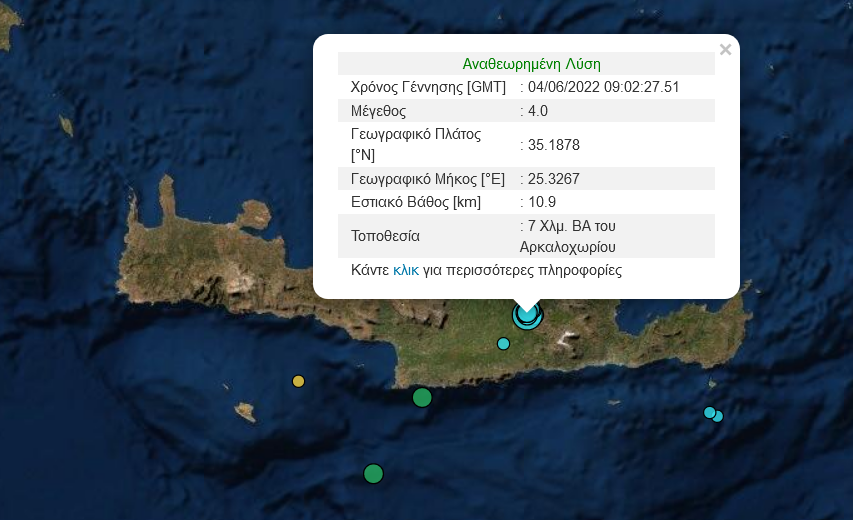Click the longitude value 25.3267

coord(554,179)
